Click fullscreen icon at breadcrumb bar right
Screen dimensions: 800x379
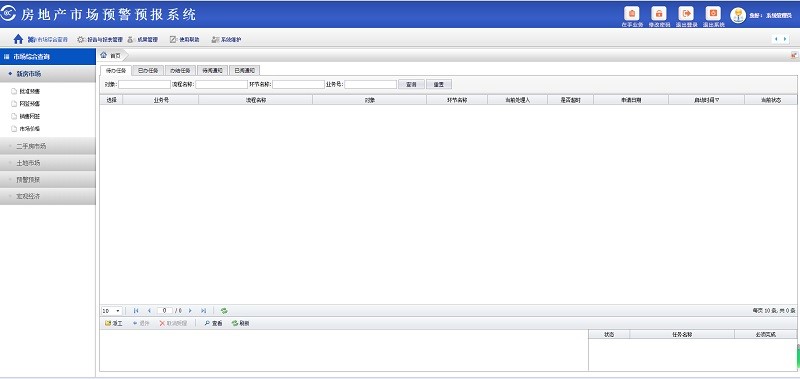pos(794,55)
